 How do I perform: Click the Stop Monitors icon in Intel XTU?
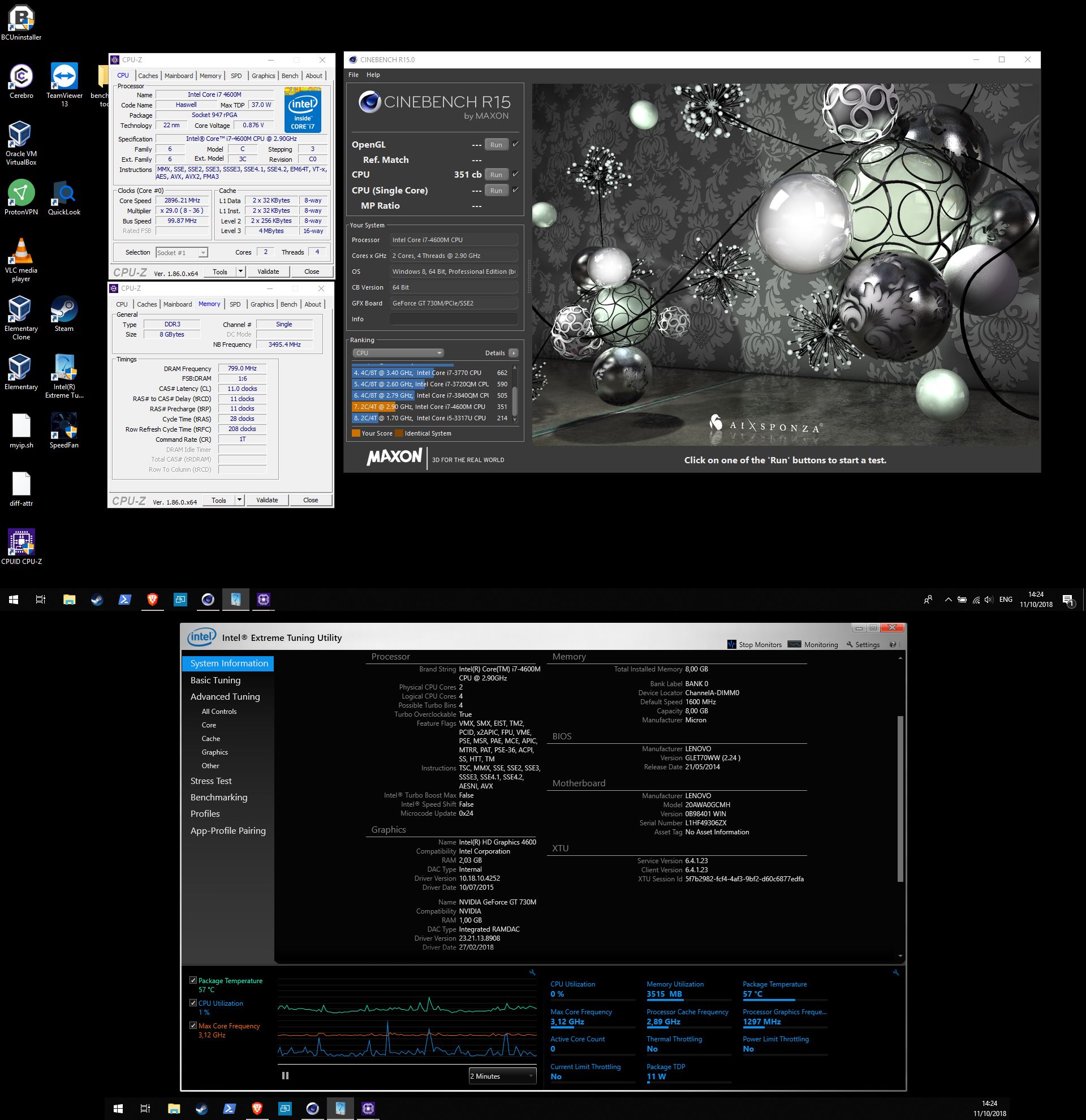pos(732,644)
